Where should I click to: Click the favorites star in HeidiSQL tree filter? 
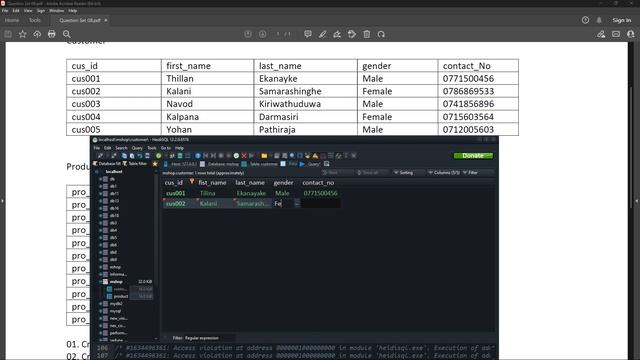155,164
